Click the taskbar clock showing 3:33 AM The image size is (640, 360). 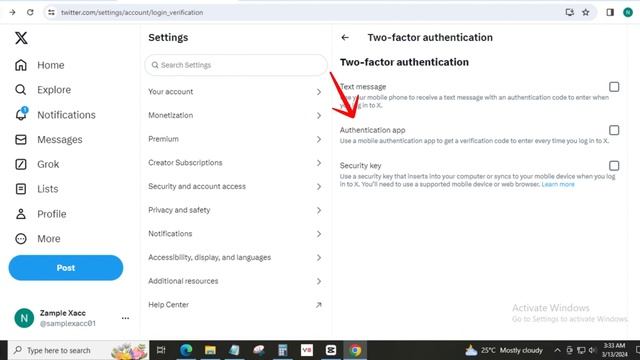click(614, 350)
